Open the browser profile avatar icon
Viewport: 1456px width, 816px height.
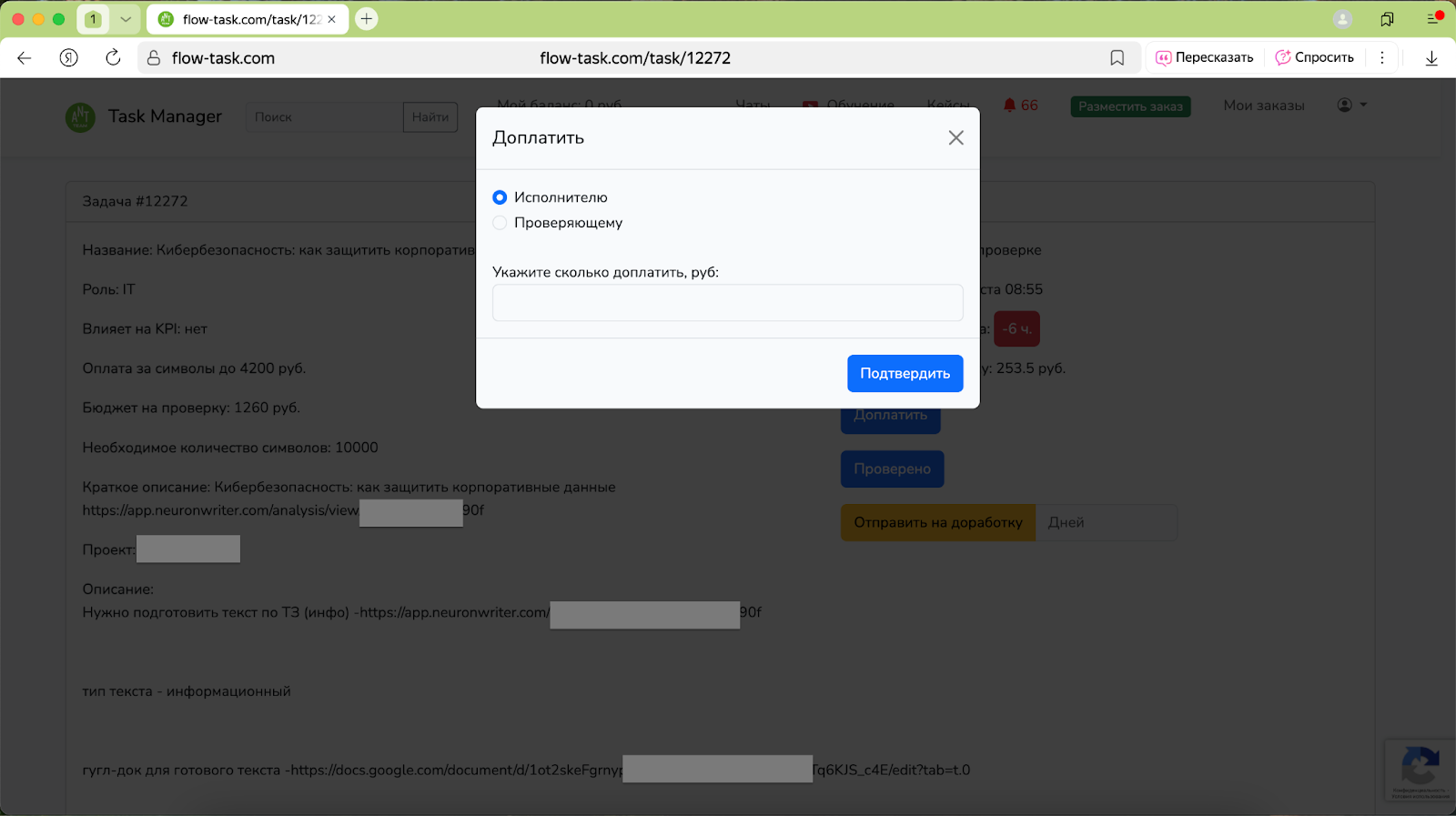[x=1342, y=19]
